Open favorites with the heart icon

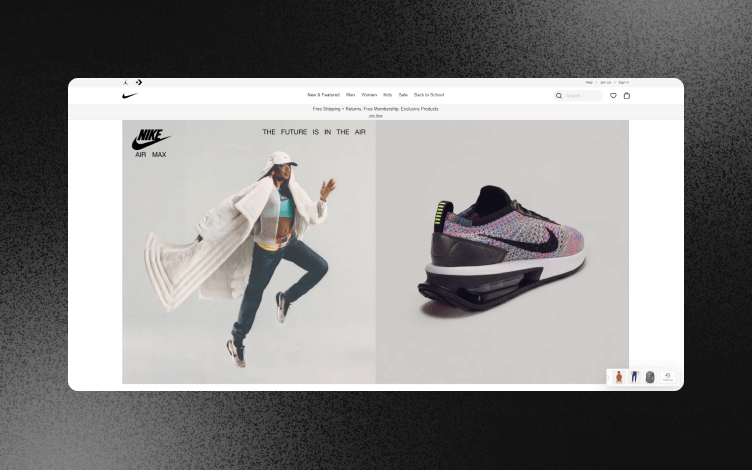613,96
